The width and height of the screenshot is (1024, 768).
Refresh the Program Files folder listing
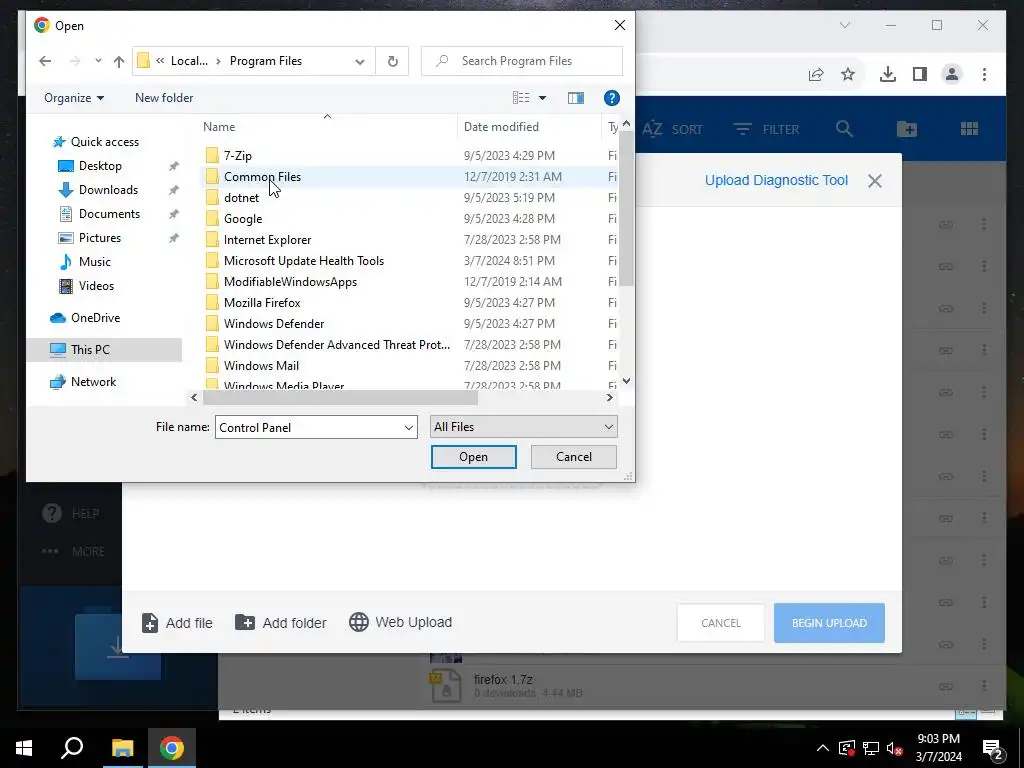click(x=392, y=61)
